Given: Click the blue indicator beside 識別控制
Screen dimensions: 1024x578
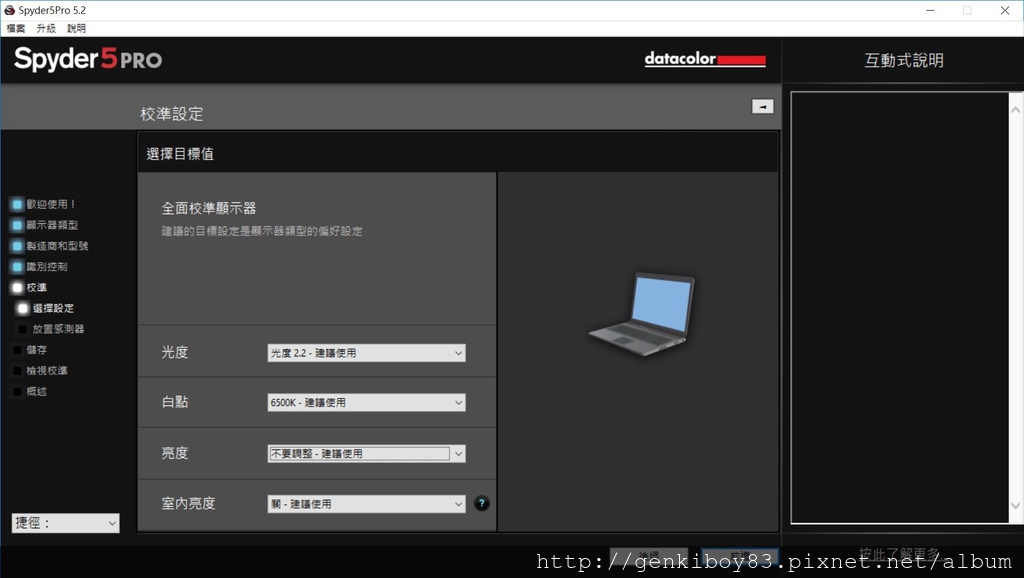Looking at the screenshot, I should click(x=18, y=266).
